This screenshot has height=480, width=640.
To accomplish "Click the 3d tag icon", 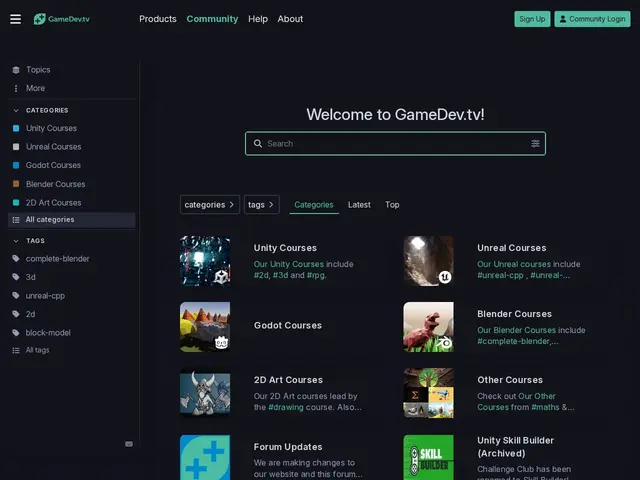I will point(16,277).
